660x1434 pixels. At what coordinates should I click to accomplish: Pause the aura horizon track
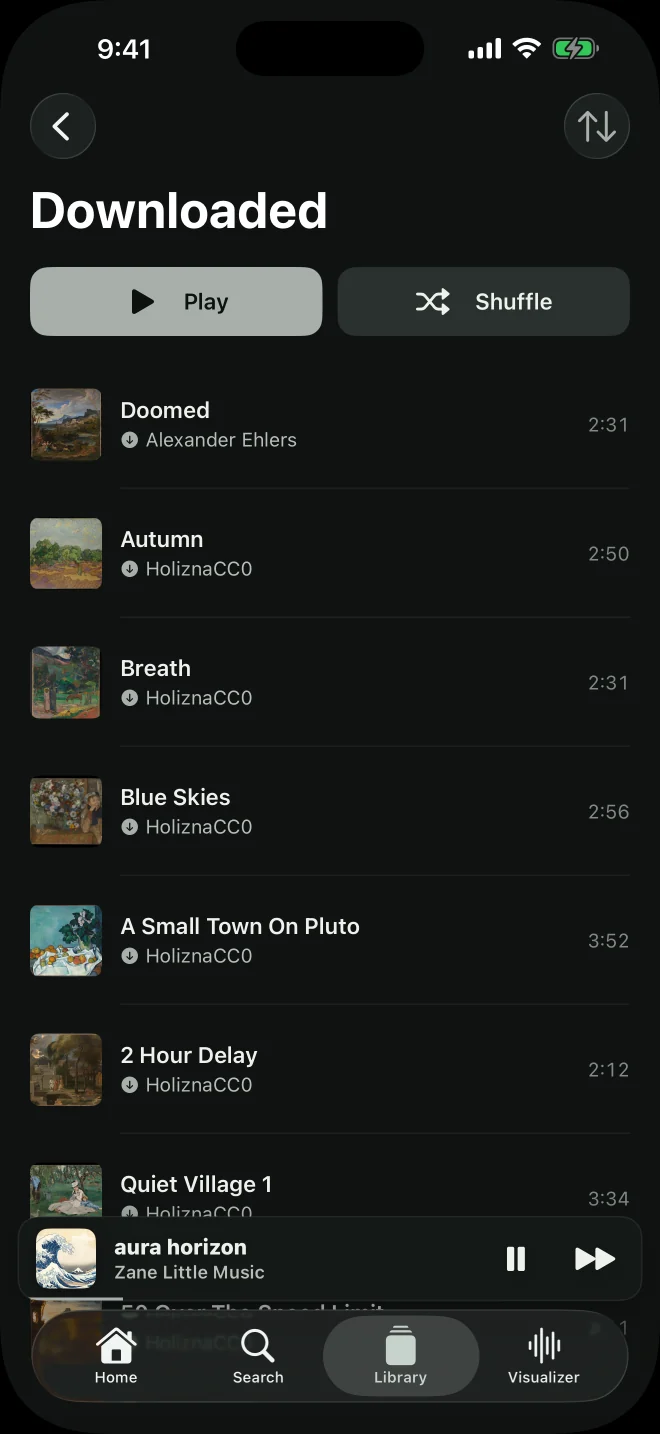pos(516,1259)
